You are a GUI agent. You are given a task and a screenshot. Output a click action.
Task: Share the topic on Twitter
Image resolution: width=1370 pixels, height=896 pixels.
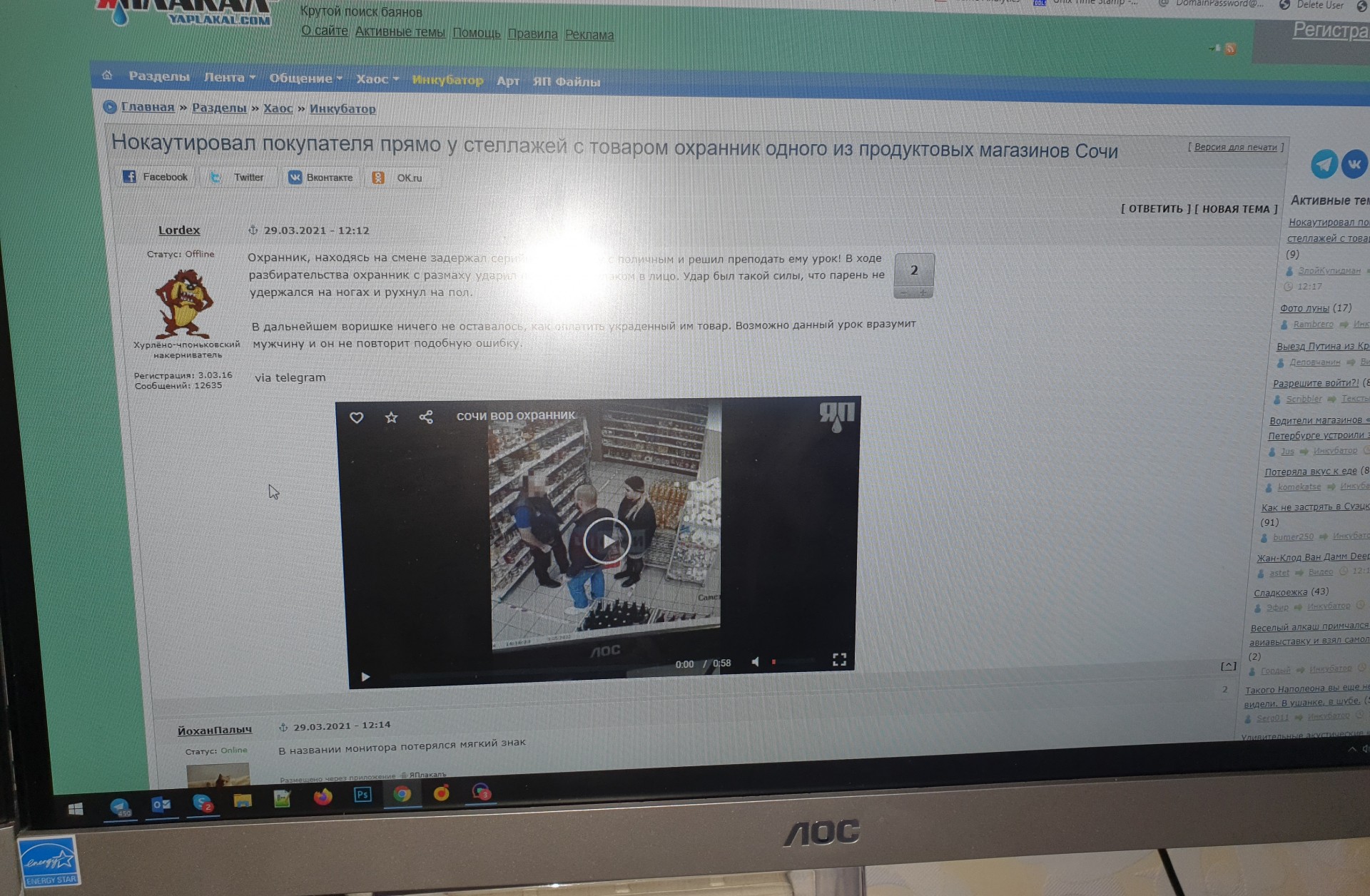point(238,177)
